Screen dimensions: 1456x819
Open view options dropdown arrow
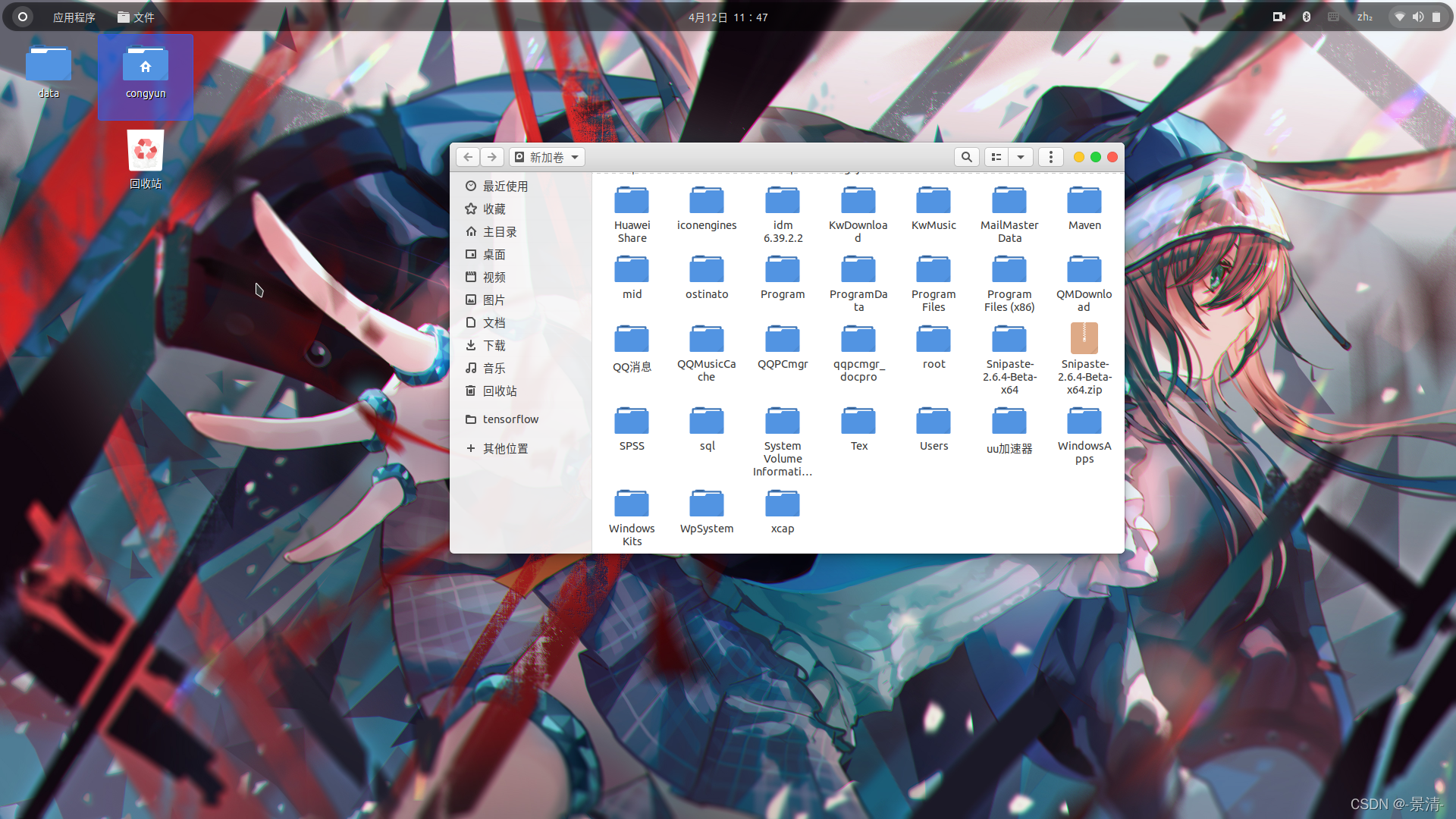click(x=1021, y=157)
